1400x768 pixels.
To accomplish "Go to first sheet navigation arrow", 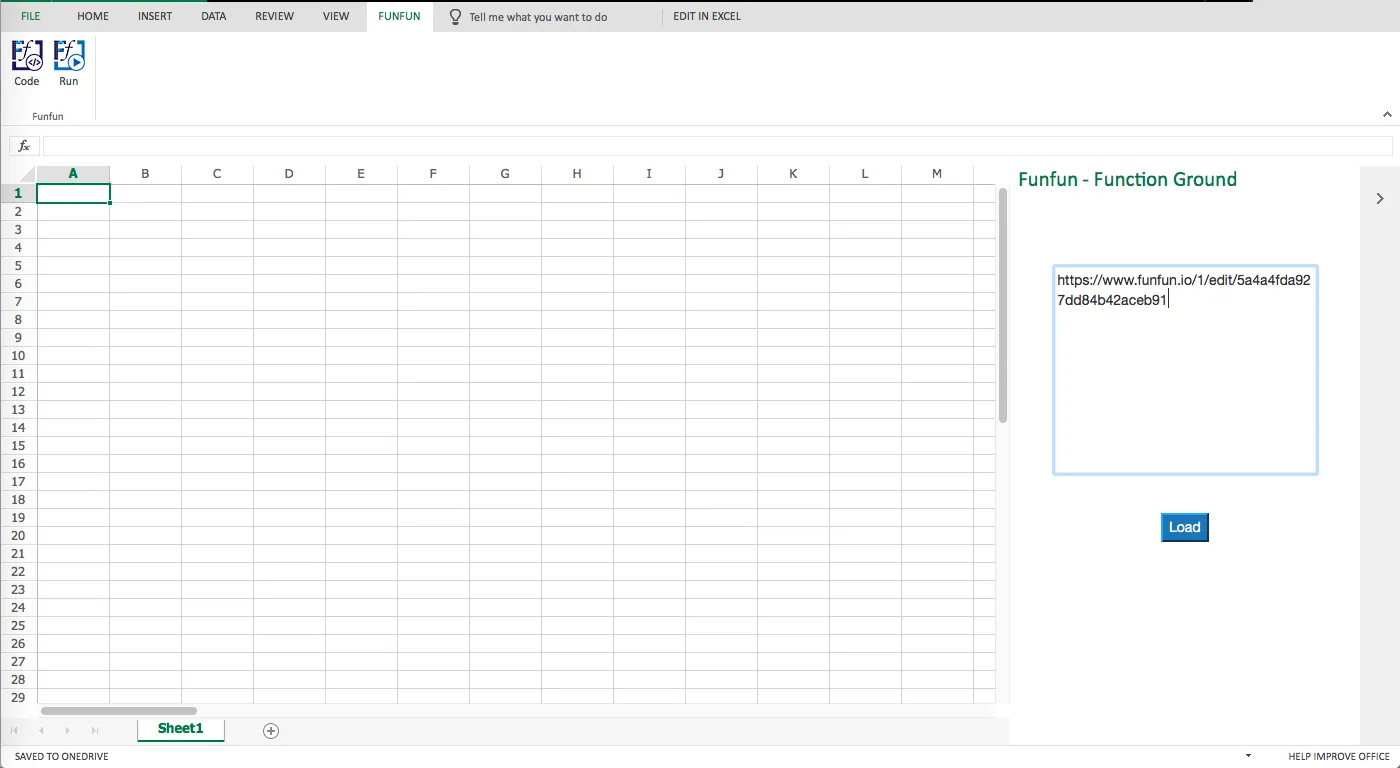I will point(14,731).
